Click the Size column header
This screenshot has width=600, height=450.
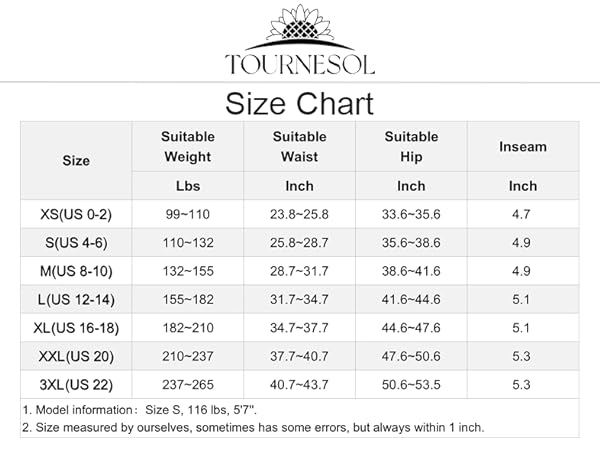click(76, 161)
